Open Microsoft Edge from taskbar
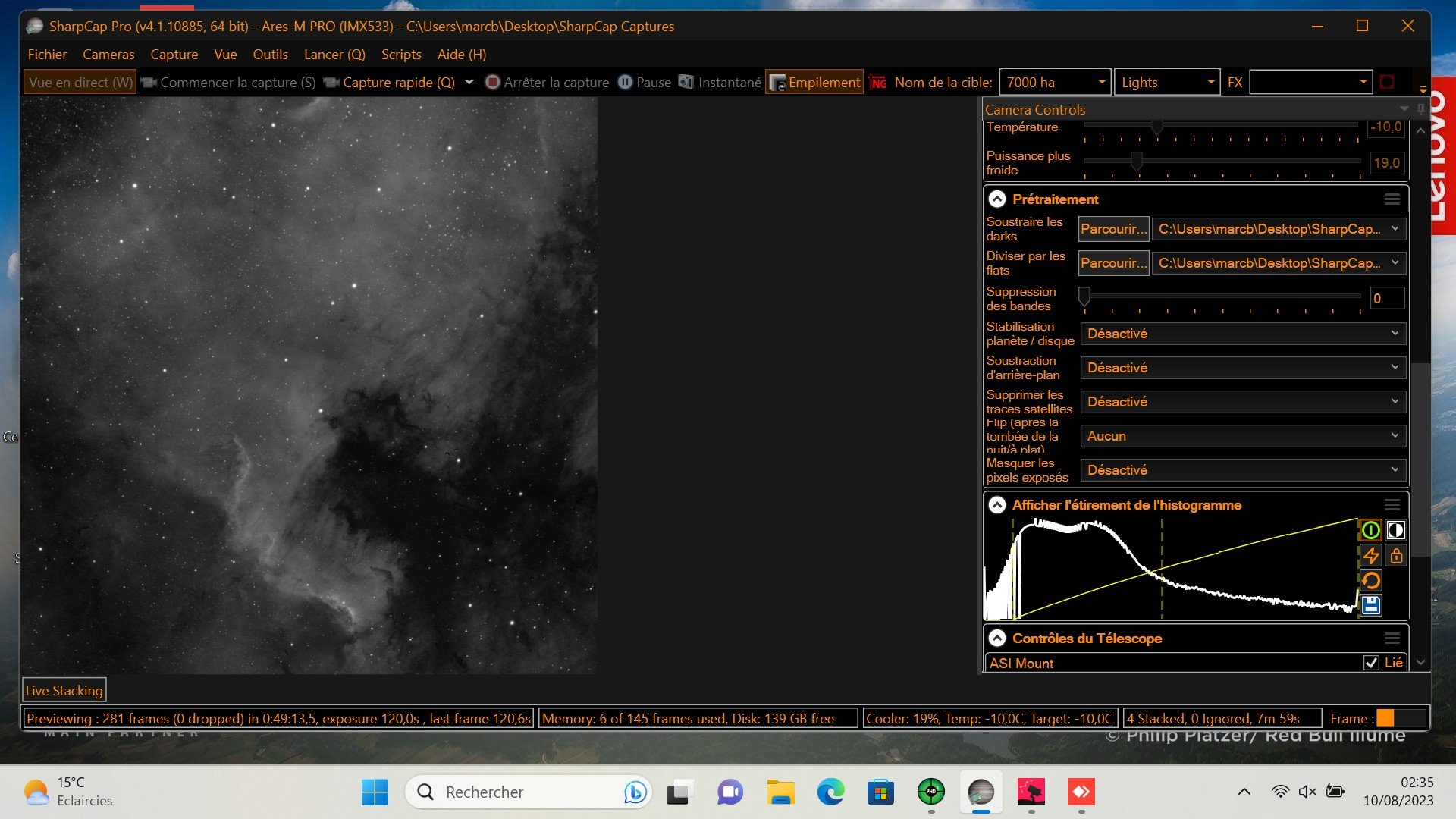The image size is (1456, 819). coord(830,792)
